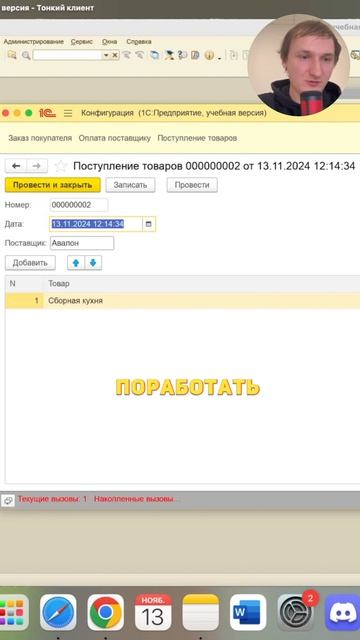The image size is (360, 640).
Task: Open Launchpad from the Dock
Action: point(12,612)
